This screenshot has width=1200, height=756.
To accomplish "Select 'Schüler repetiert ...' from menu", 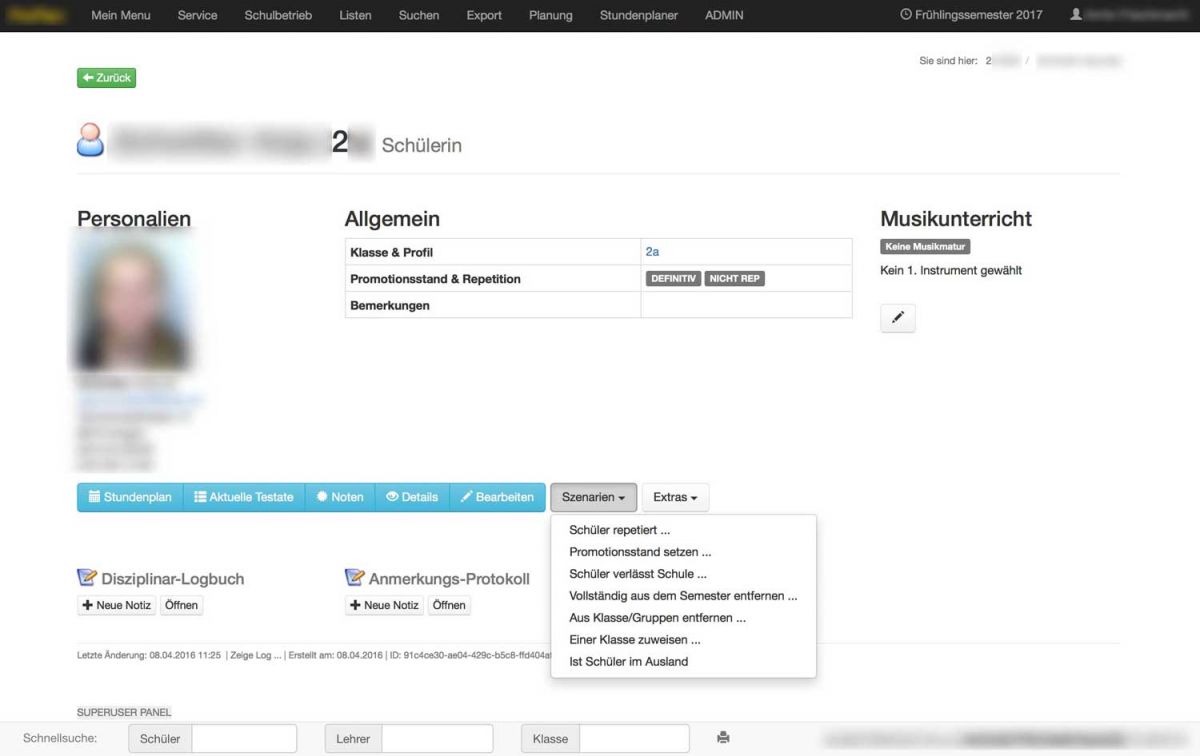I will pos(619,530).
